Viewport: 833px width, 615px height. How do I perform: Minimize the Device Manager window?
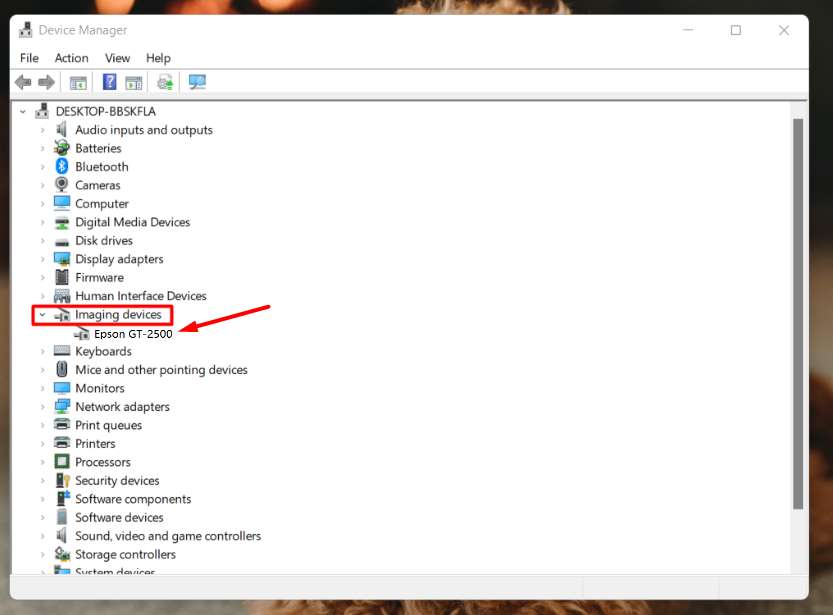coord(688,30)
